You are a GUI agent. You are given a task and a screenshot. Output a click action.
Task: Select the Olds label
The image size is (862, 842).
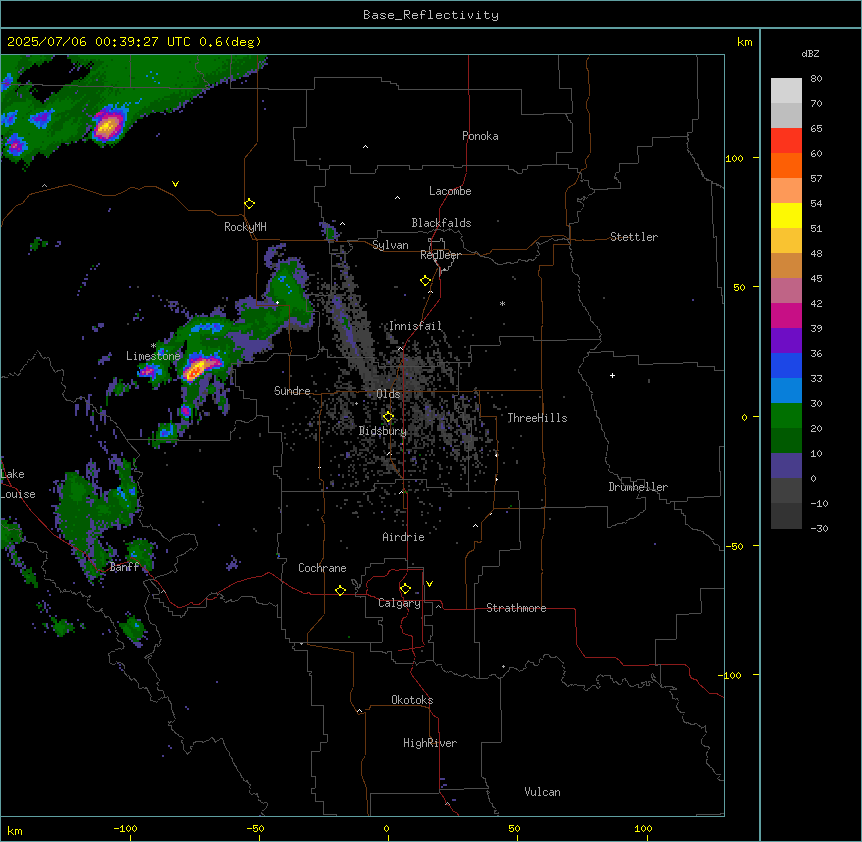[388, 394]
